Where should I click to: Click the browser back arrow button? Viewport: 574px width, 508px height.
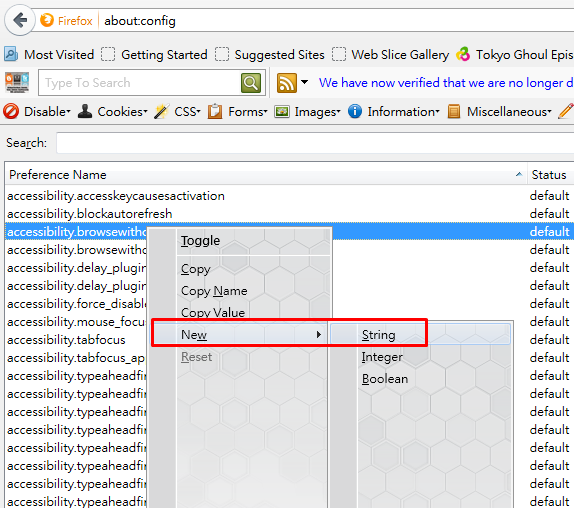click(x=20, y=20)
